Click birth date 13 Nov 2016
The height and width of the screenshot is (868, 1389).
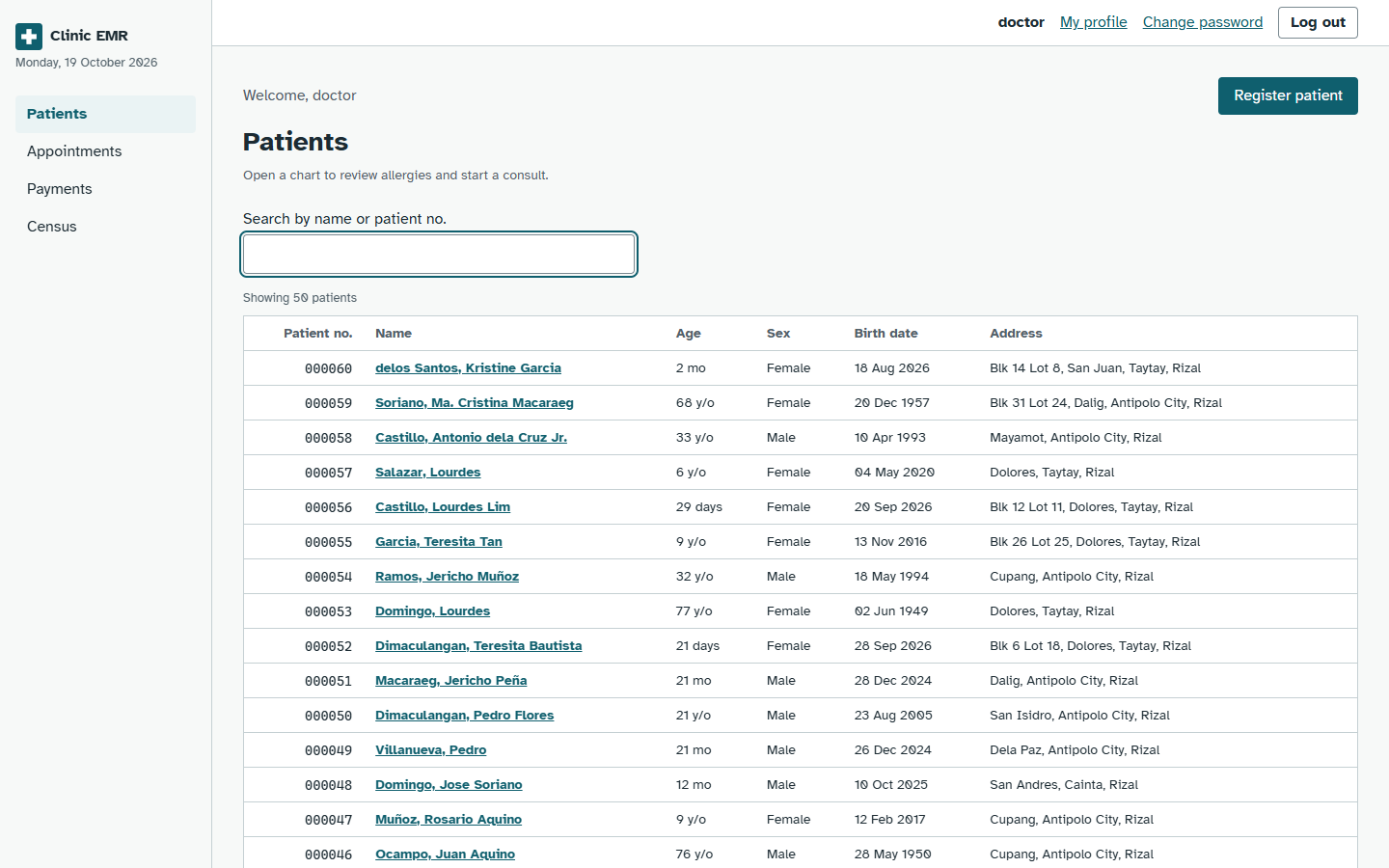tap(890, 542)
